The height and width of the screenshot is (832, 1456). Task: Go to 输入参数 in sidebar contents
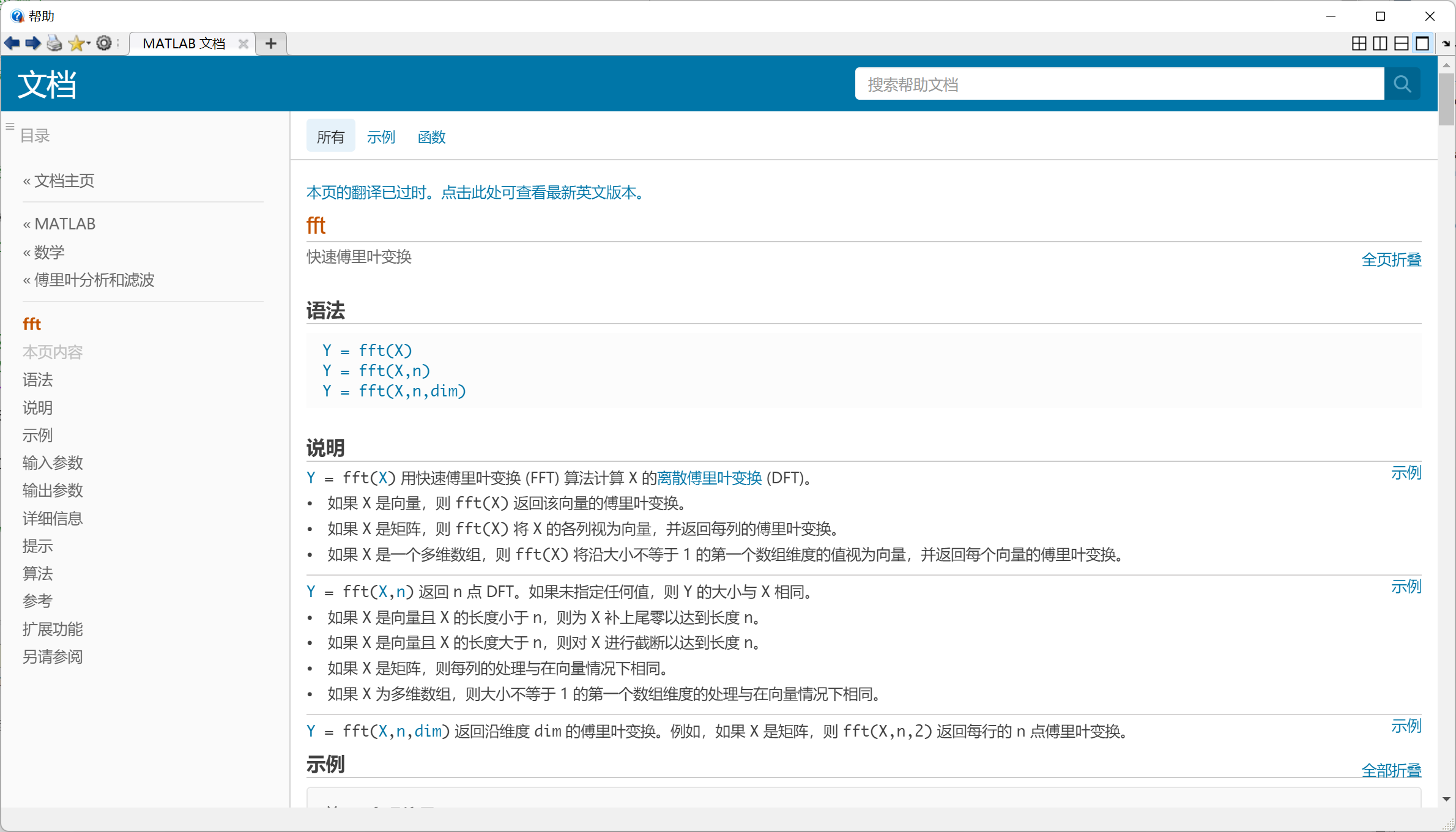[53, 462]
